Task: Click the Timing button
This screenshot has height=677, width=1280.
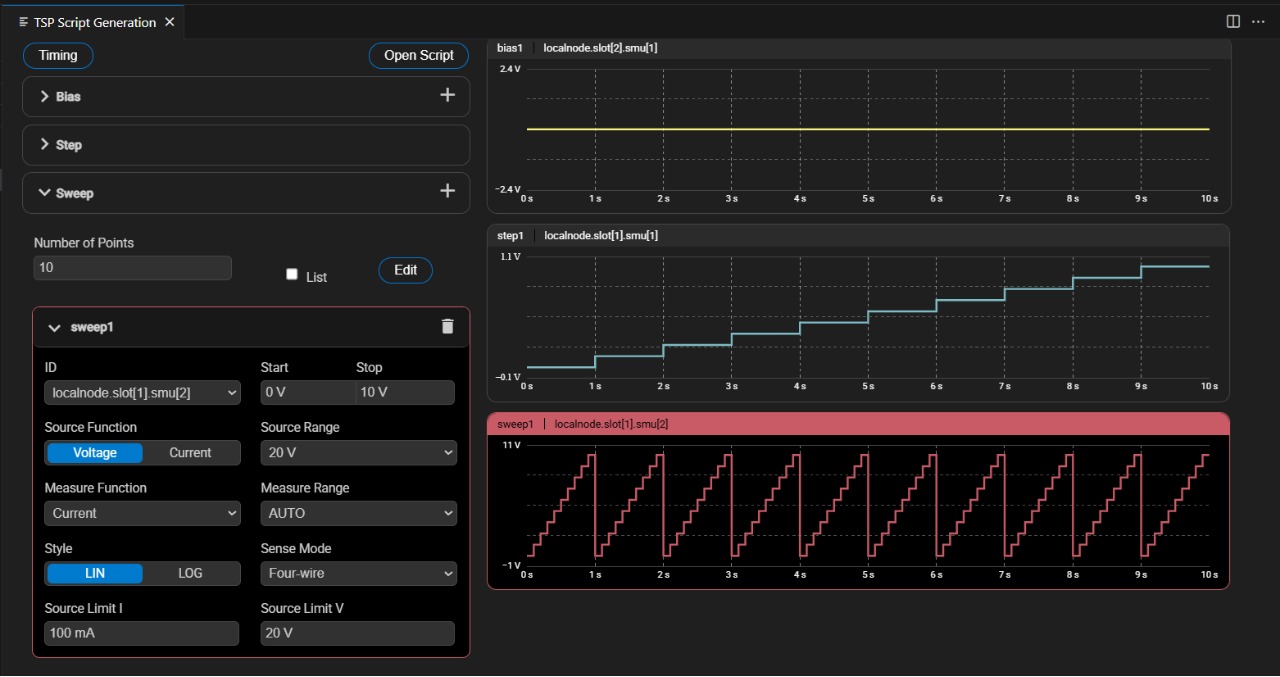Action: click(x=57, y=55)
